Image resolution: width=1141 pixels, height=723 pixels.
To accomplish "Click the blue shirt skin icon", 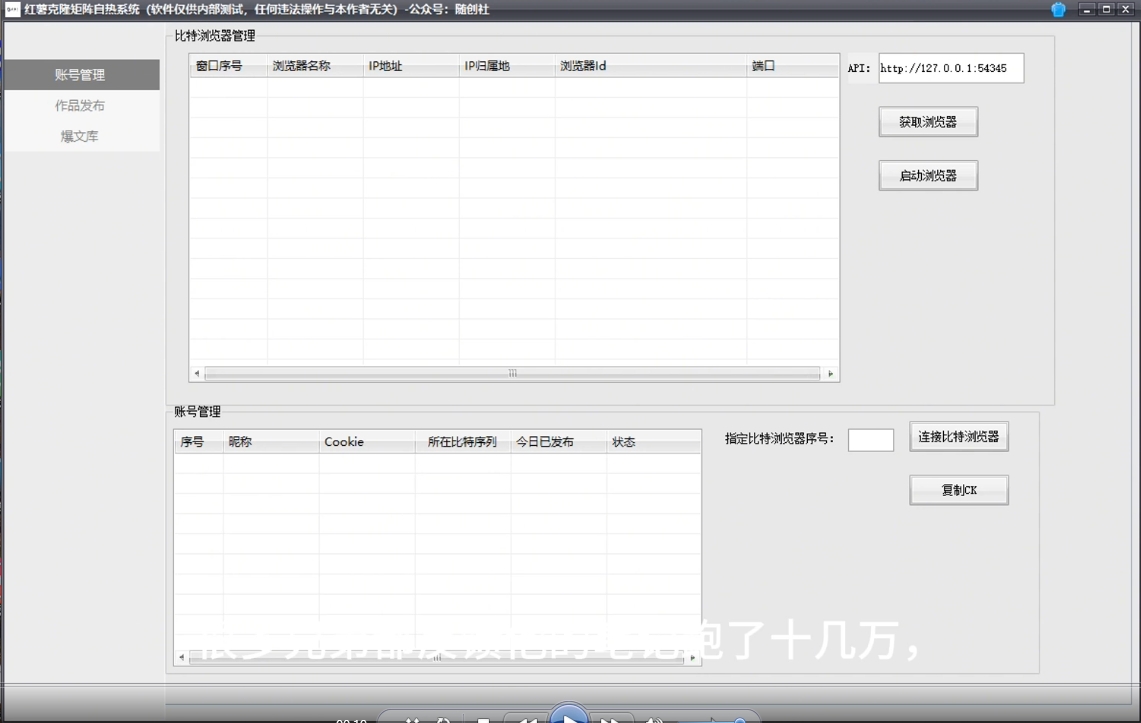I will (x=1058, y=9).
